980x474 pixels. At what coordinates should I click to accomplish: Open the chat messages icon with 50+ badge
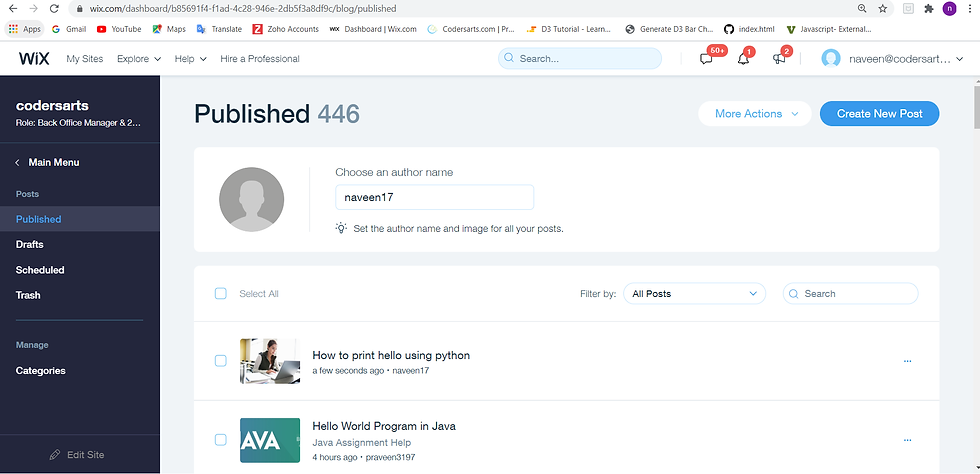(706, 59)
